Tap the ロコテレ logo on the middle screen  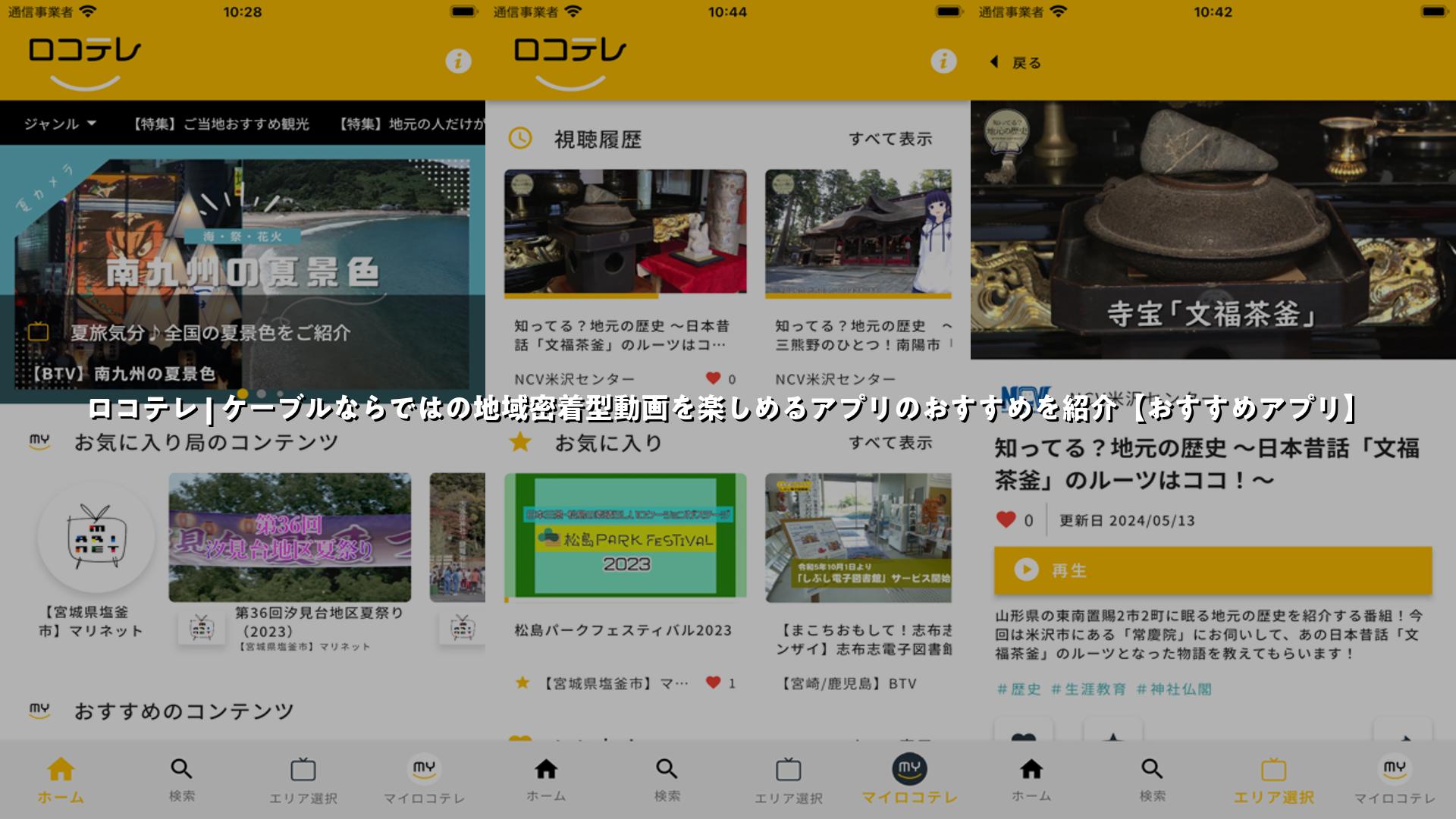pyautogui.click(x=570, y=63)
